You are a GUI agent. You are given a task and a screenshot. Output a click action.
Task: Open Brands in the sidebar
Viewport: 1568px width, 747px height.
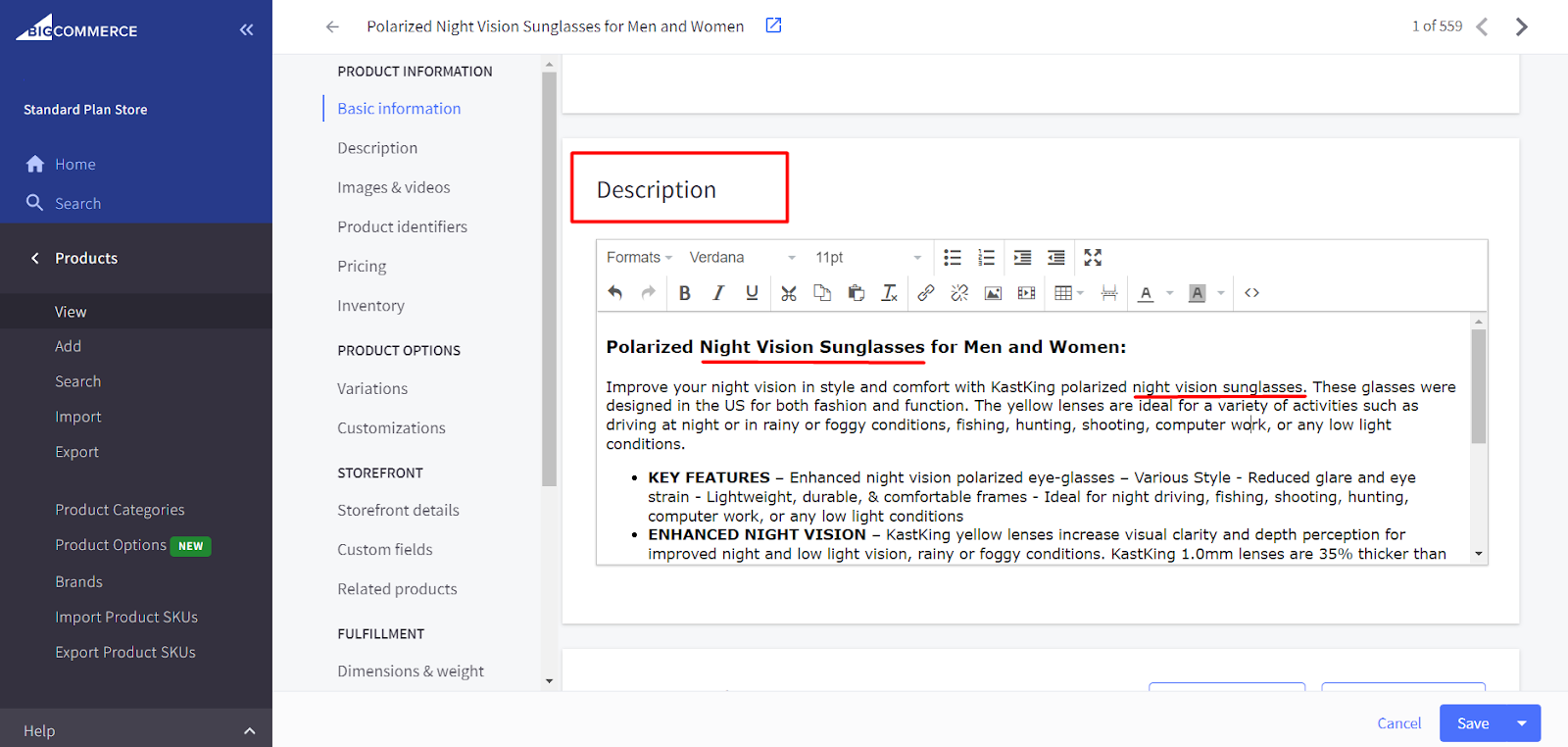(78, 581)
